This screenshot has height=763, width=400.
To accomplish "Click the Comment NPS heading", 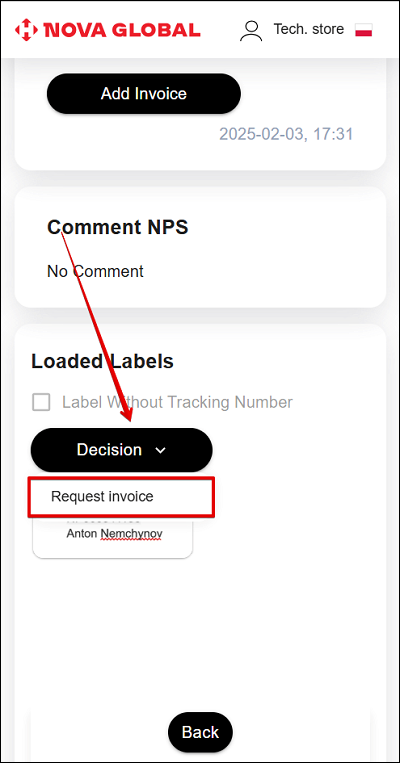I will [118, 227].
